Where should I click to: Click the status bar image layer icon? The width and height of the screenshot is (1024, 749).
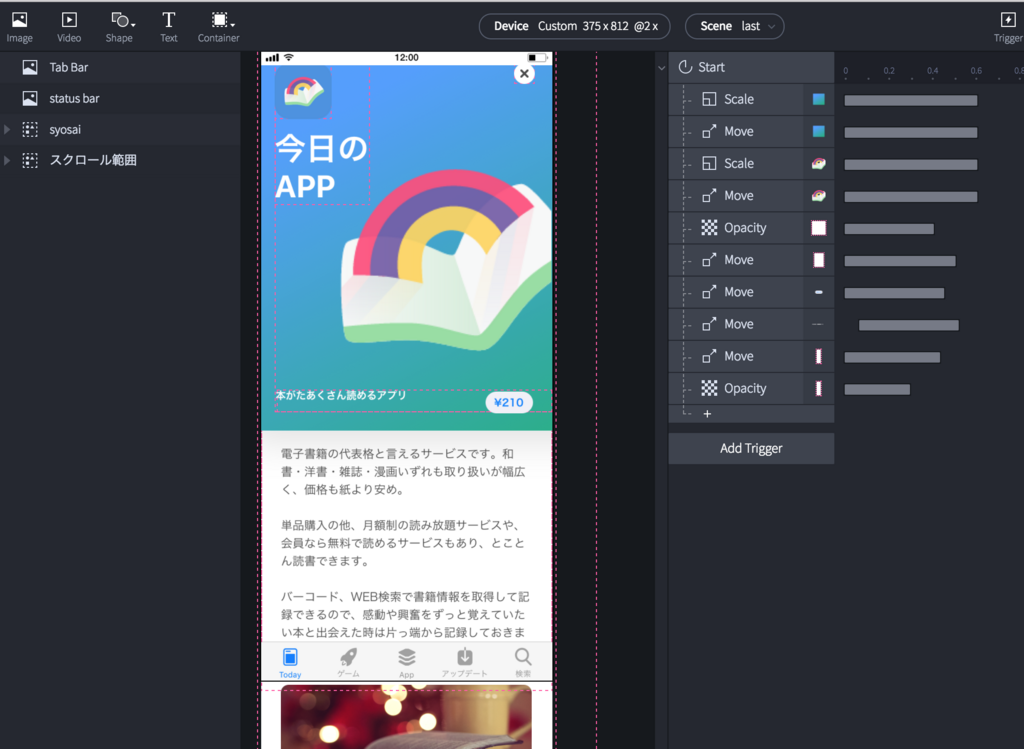pos(30,99)
